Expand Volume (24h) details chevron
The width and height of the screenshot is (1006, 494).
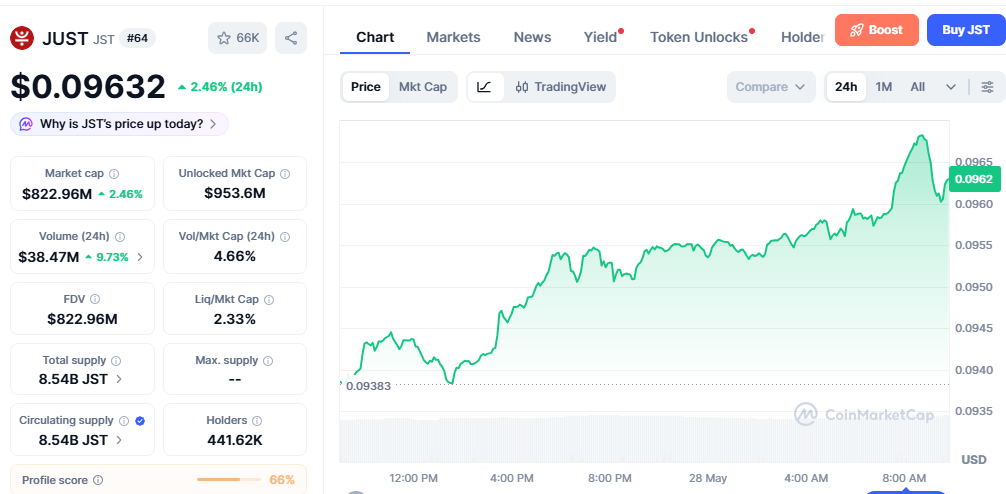click(141, 257)
